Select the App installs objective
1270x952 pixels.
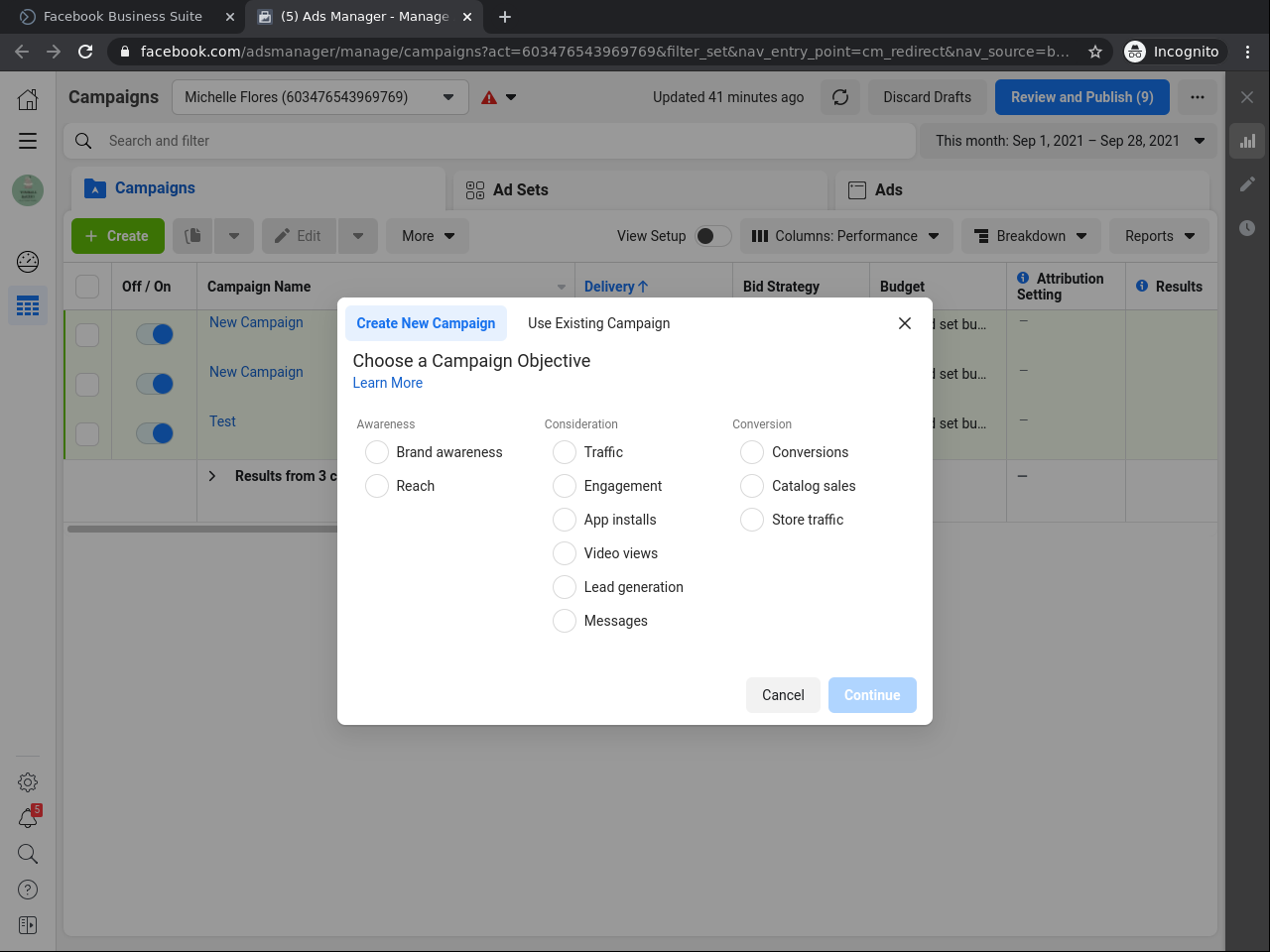click(565, 520)
